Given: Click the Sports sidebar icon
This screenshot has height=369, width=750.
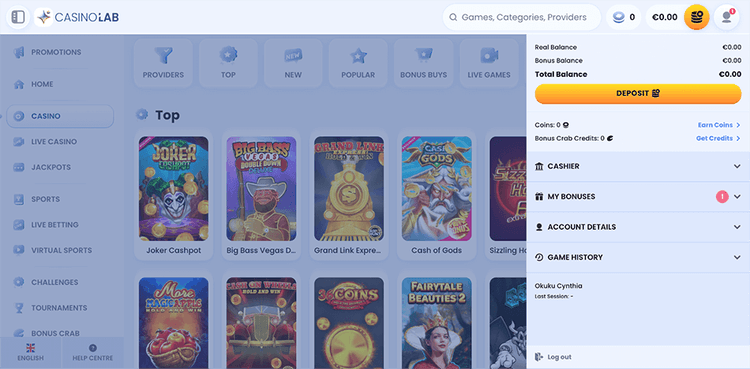Looking at the screenshot, I should 19,199.
